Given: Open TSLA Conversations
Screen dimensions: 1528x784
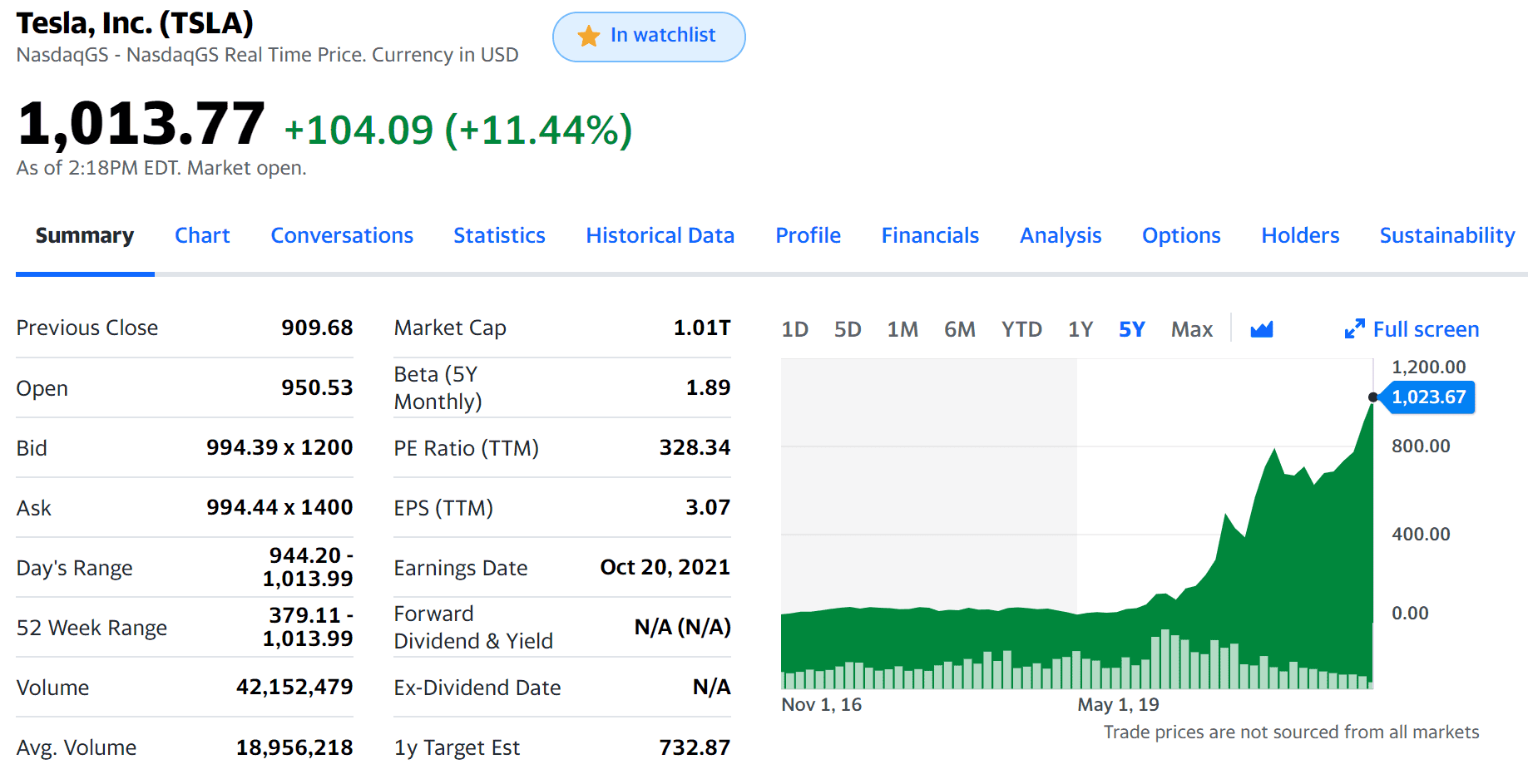Looking at the screenshot, I should pyautogui.click(x=342, y=235).
